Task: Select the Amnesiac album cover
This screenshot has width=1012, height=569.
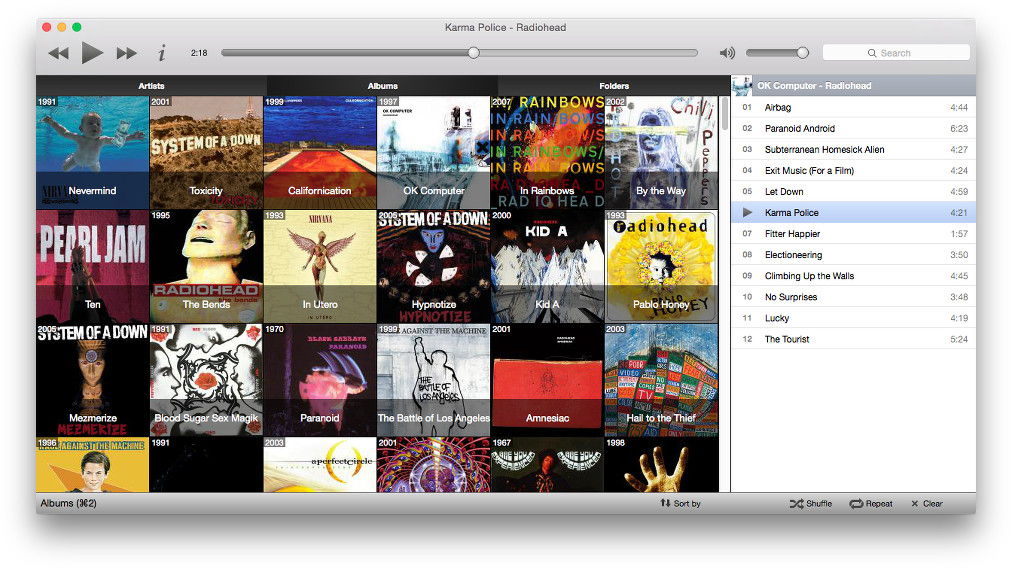Action: [x=547, y=379]
